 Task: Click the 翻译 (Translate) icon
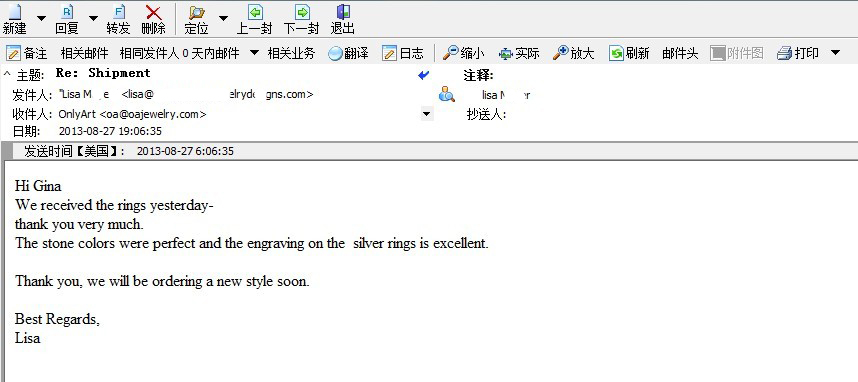(x=335, y=53)
